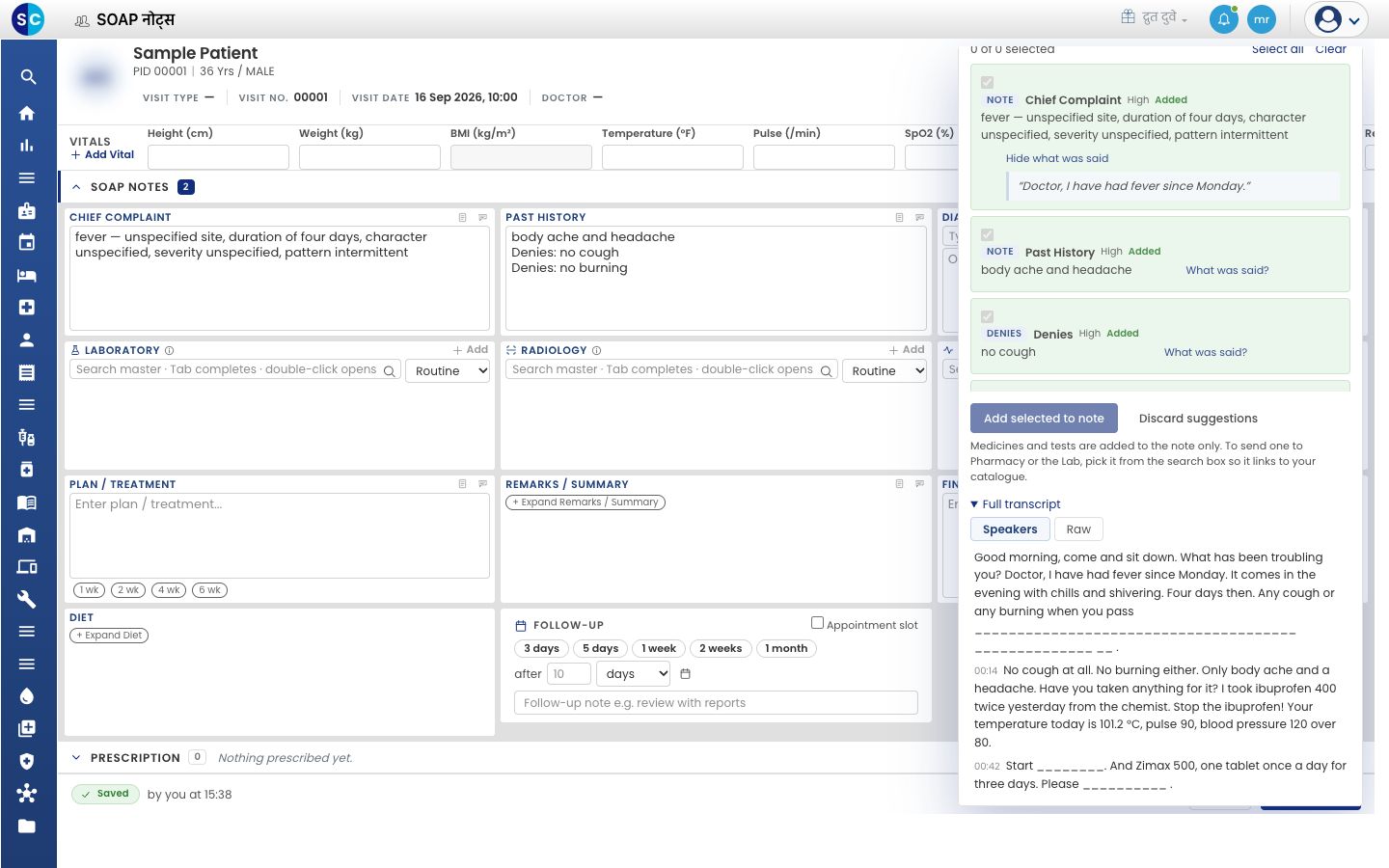Screen dimensions: 1389x868
Task: Choose the 2 wk plan chip
Action: pyautogui.click(x=129, y=590)
